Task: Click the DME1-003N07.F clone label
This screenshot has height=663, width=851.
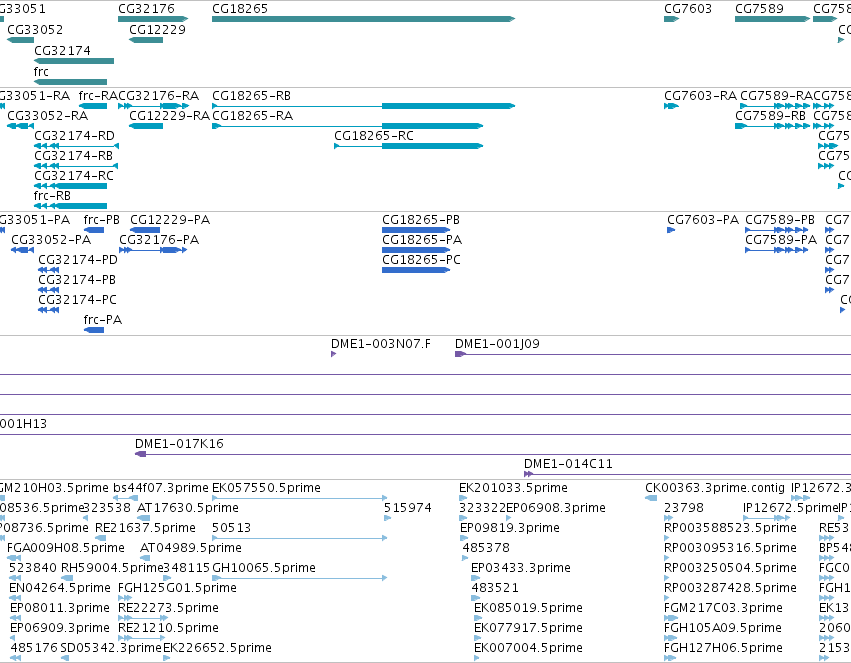Action: pyautogui.click(x=381, y=344)
